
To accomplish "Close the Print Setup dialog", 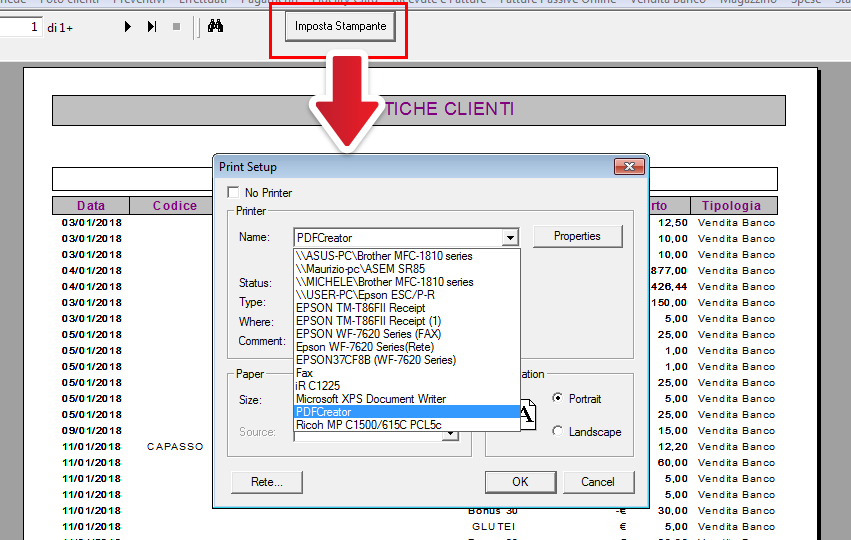I will click(629, 167).
